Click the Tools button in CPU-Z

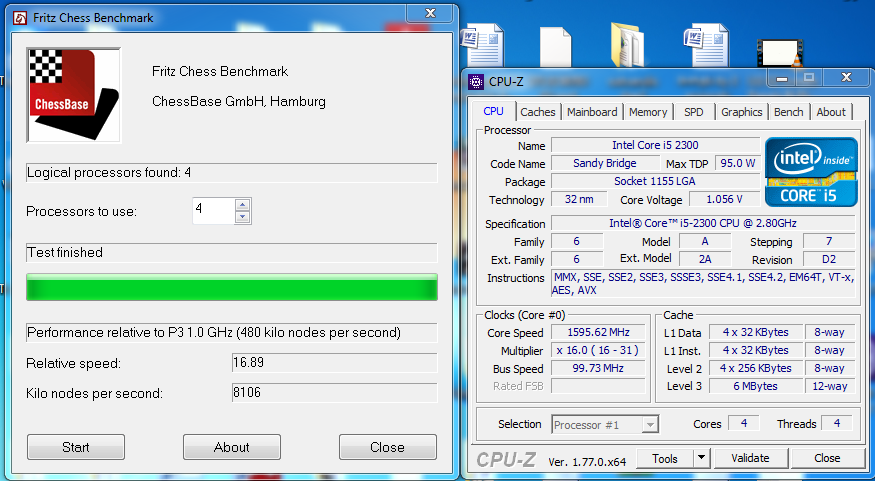tap(665, 459)
